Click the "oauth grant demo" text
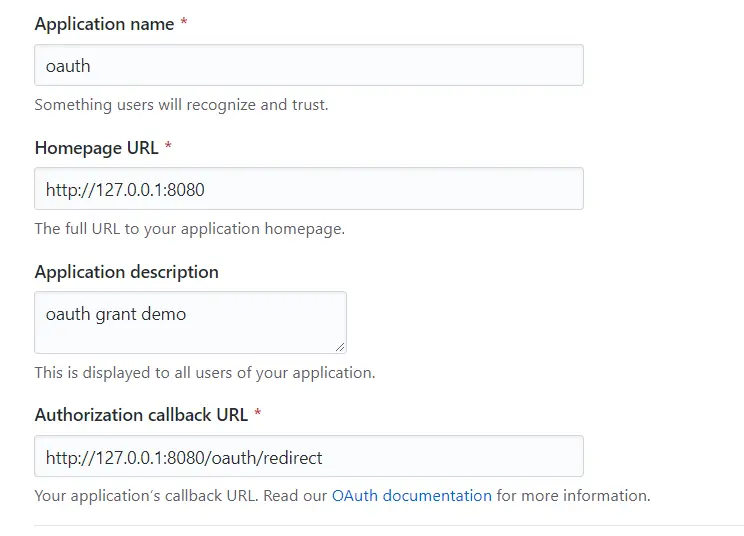 [116, 314]
